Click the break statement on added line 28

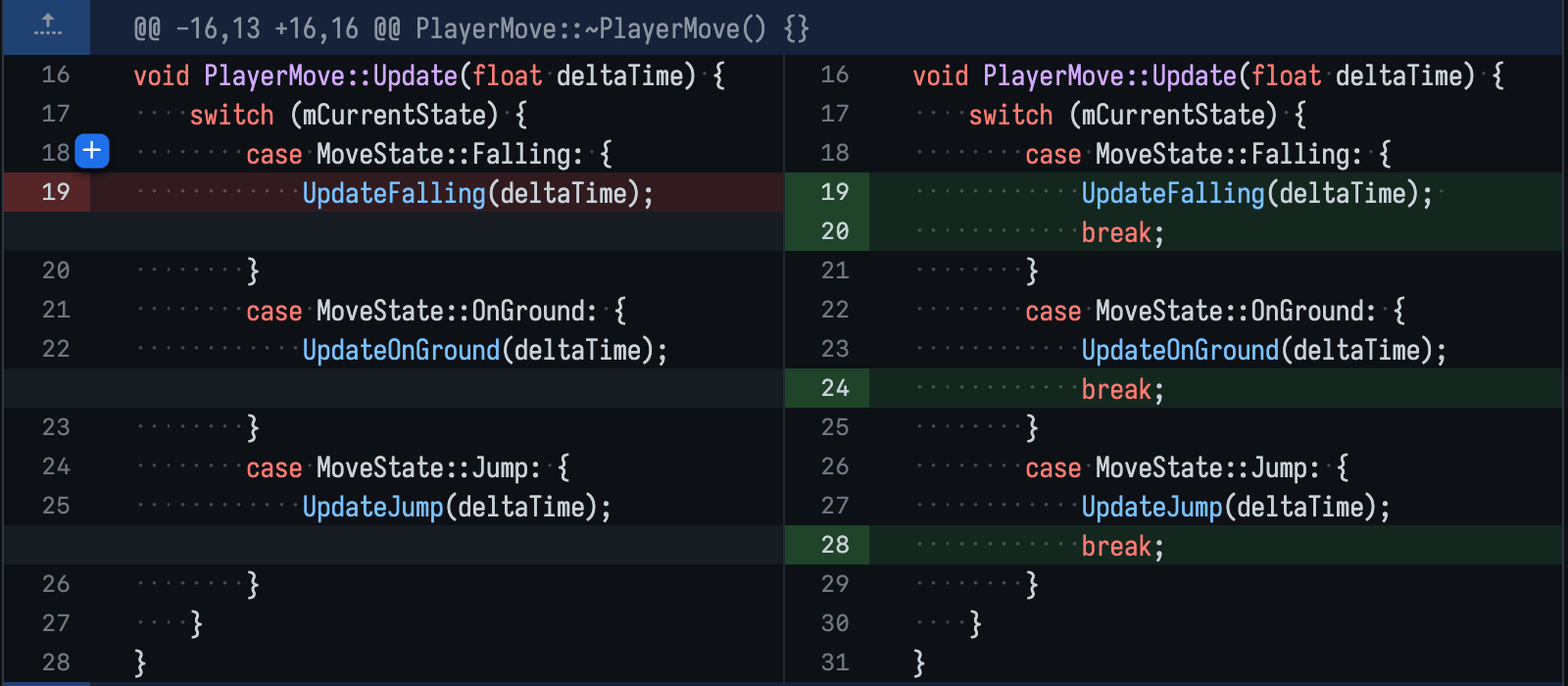click(1116, 546)
